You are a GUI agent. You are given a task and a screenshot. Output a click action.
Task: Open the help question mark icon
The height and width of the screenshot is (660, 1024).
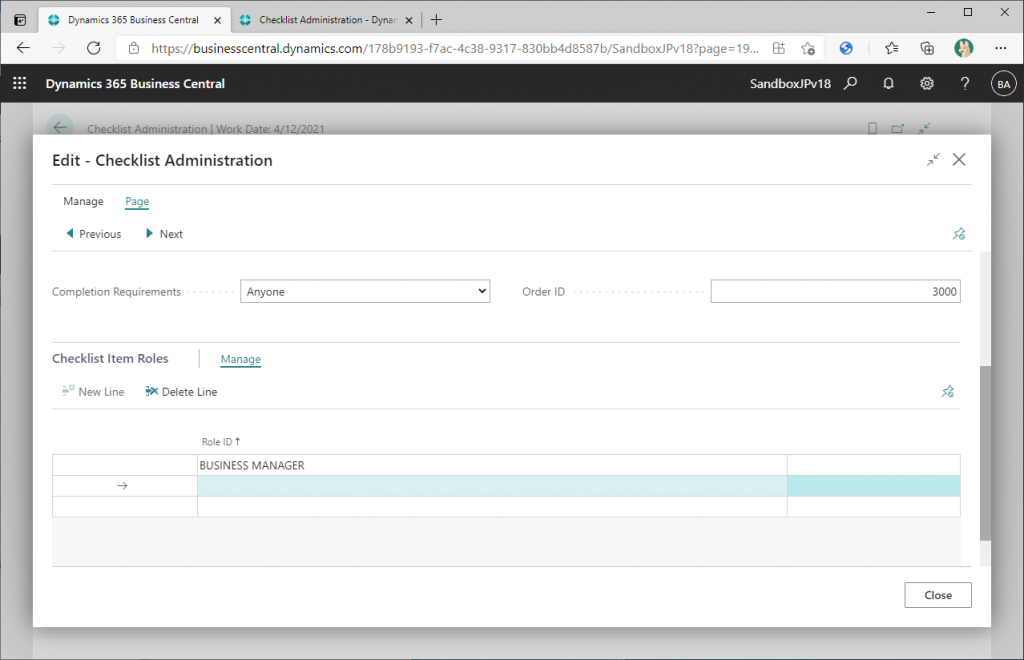[x=965, y=84]
